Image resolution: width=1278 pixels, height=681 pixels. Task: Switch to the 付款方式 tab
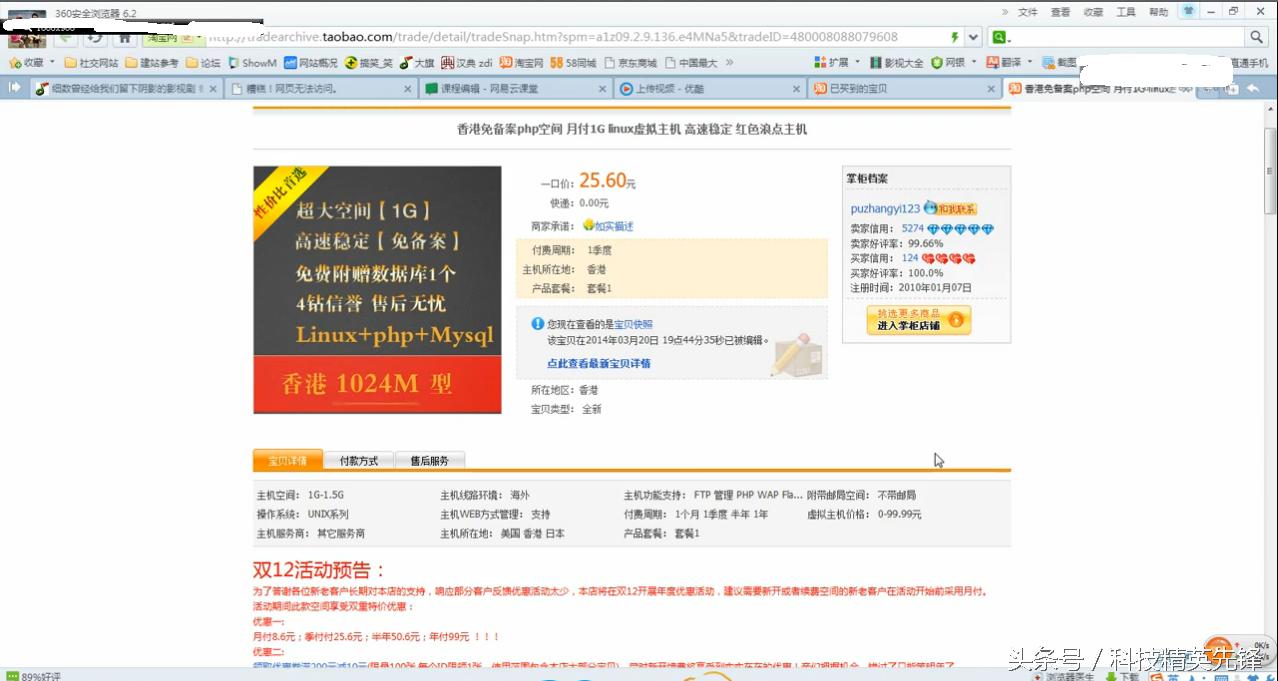(359, 460)
